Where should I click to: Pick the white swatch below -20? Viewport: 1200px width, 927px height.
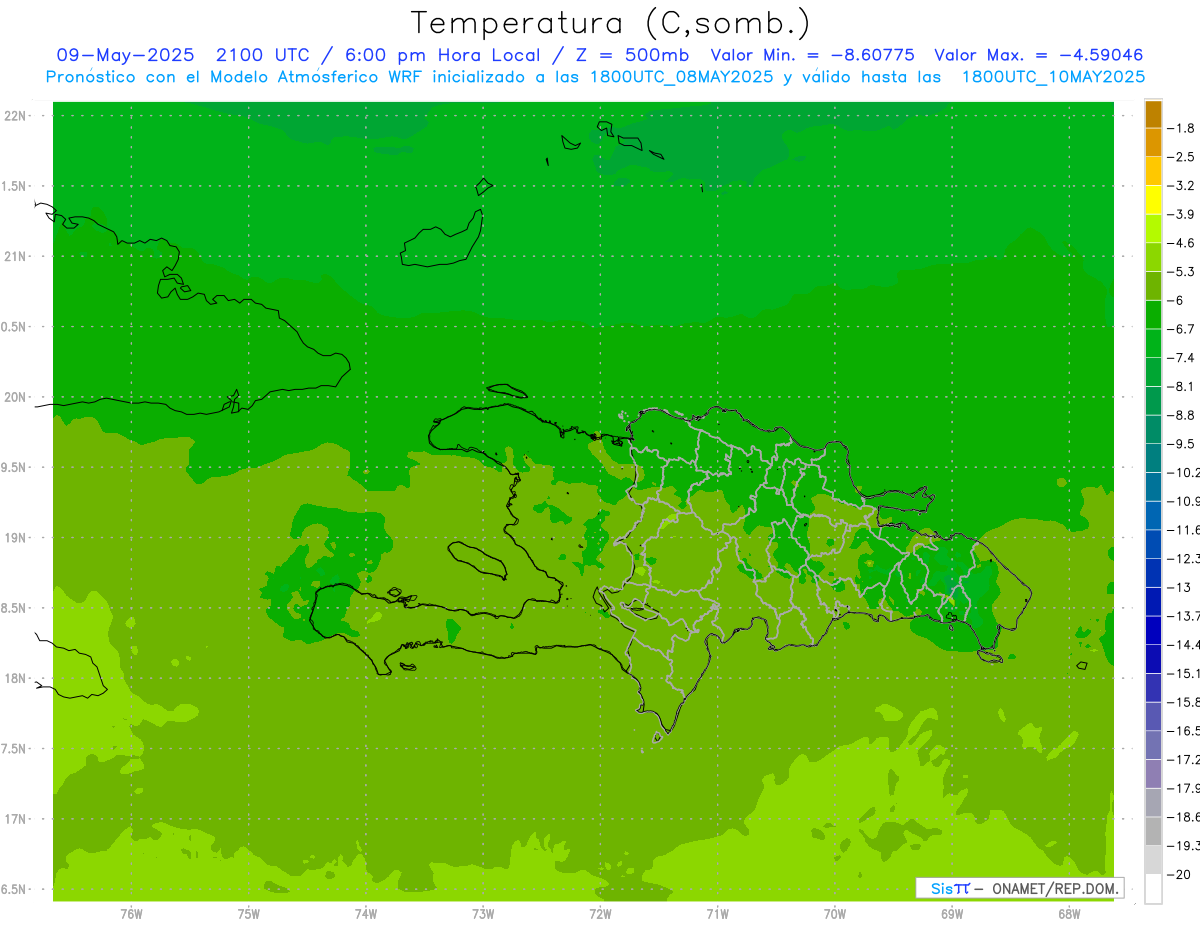tap(1153, 889)
